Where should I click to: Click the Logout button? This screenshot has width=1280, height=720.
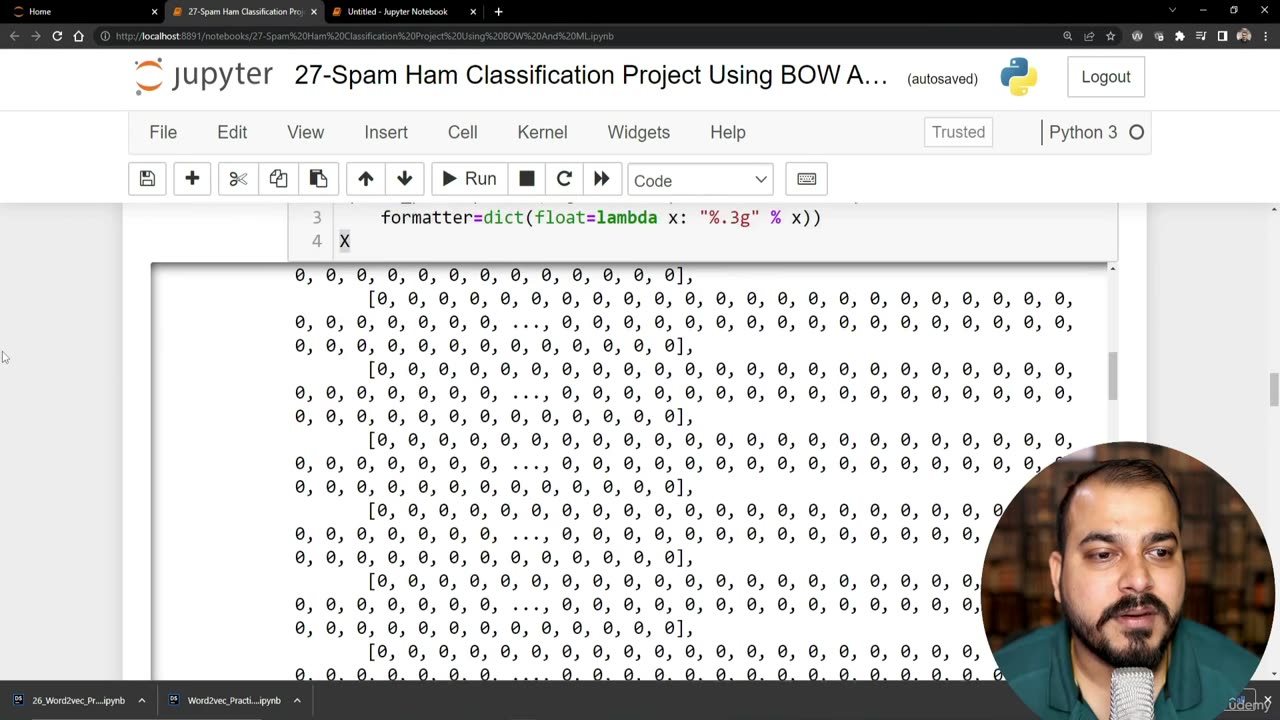point(1106,77)
